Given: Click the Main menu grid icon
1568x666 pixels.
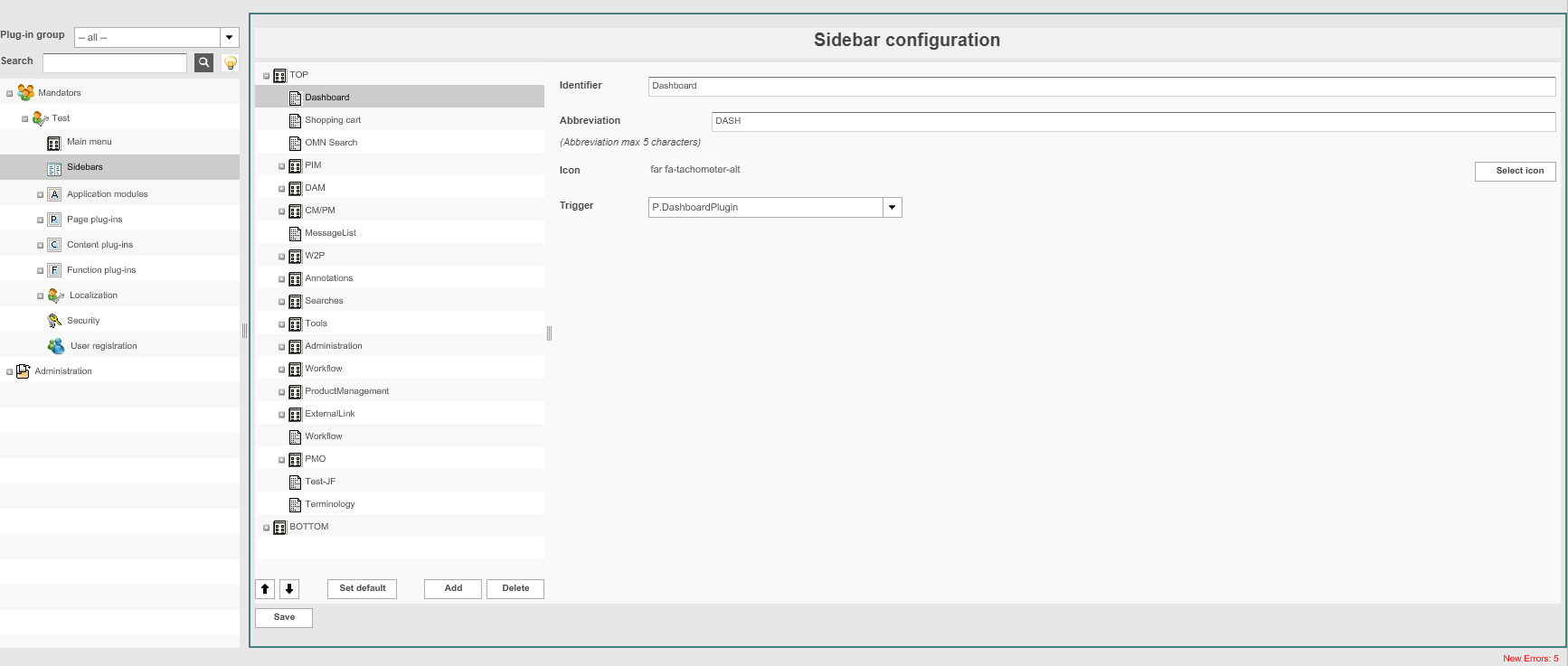Looking at the screenshot, I should (54, 143).
